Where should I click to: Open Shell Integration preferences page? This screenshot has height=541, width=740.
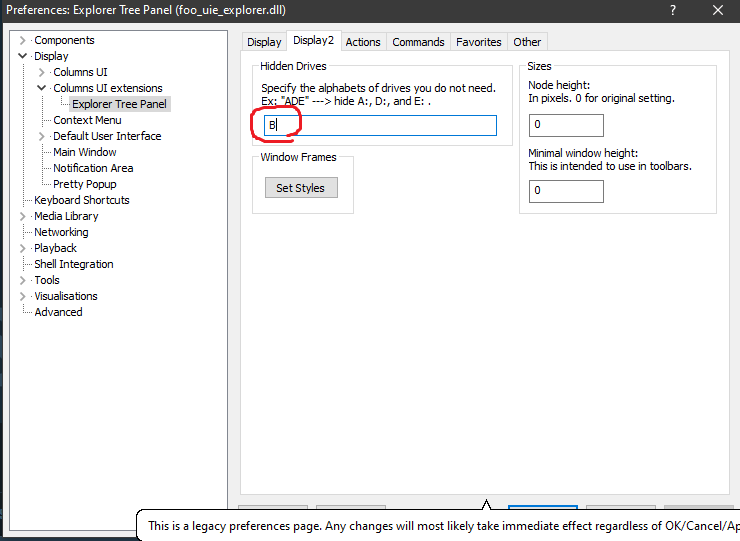74,264
